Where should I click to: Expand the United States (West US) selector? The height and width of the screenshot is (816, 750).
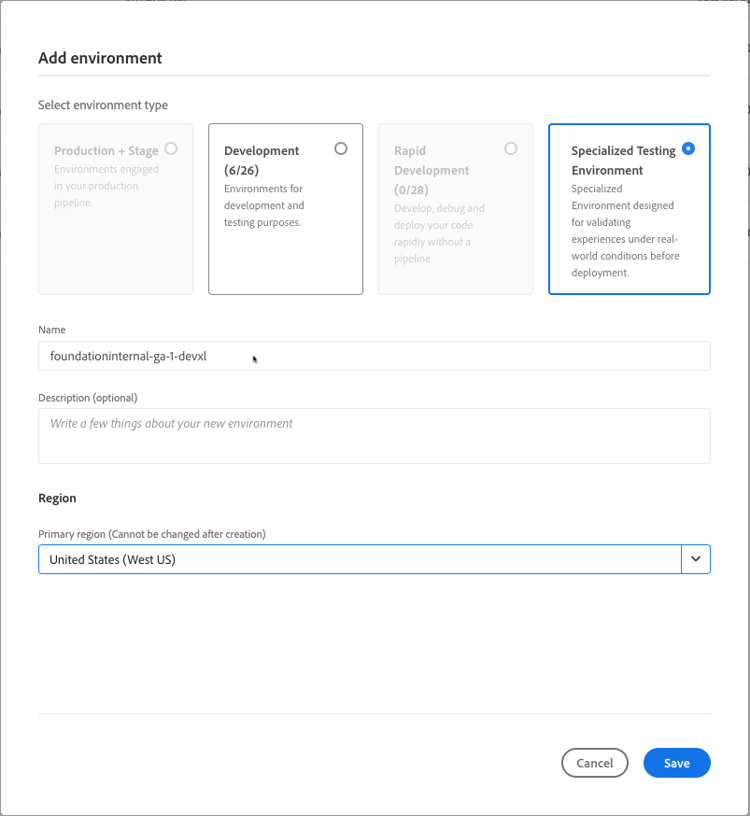[696, 559]
